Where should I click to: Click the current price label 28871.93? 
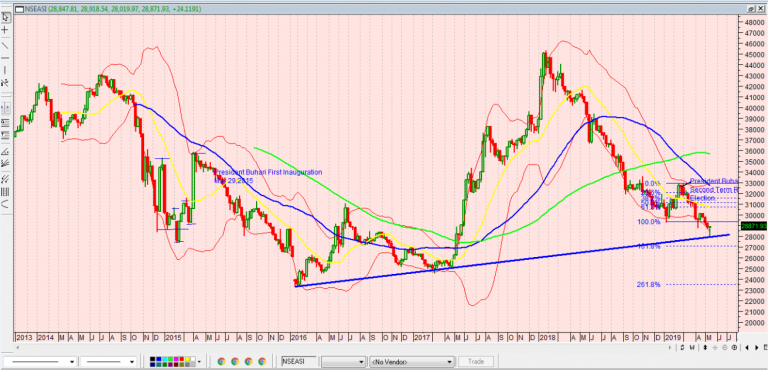tap(754, 226)
